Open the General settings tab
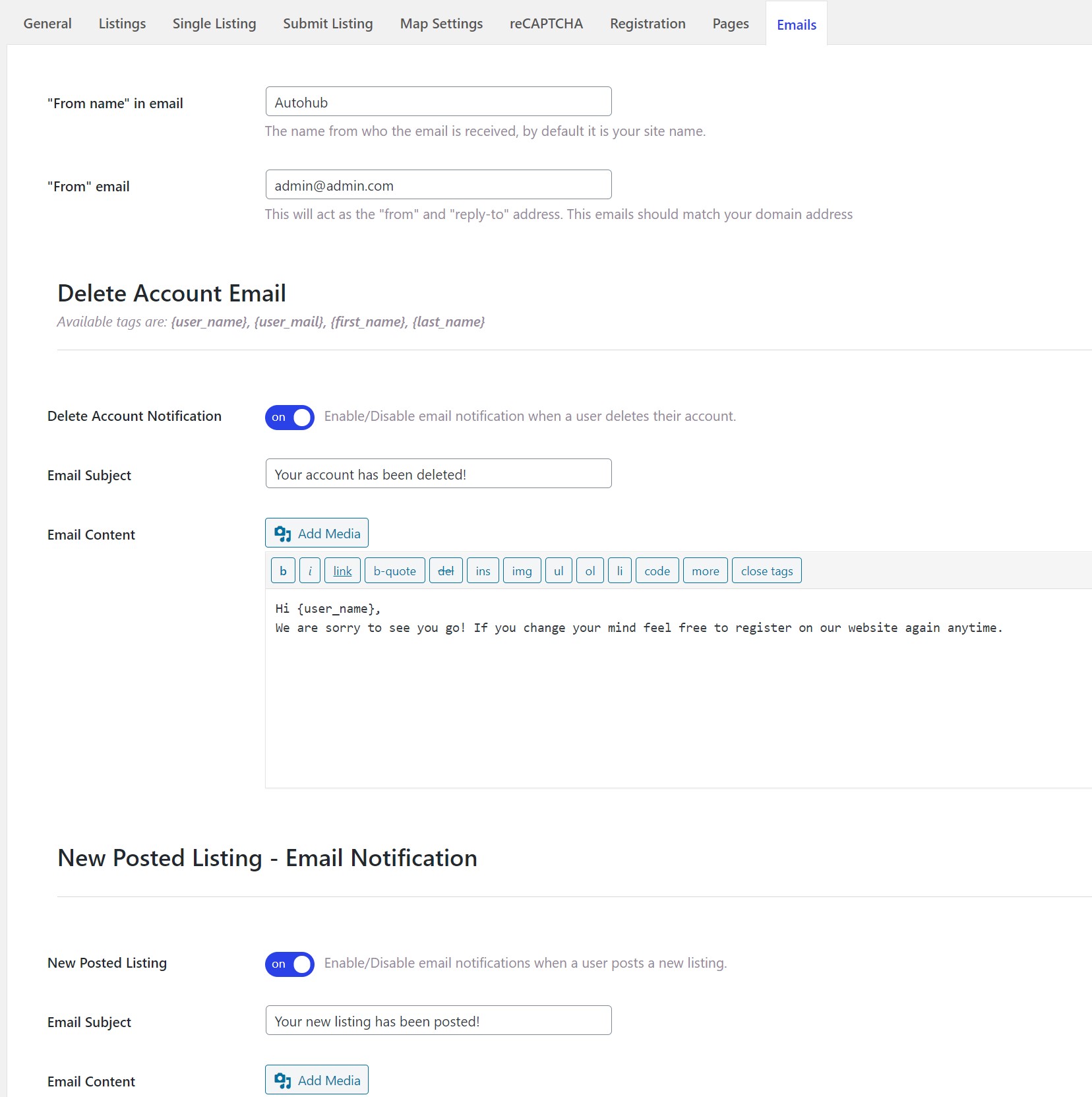1092x1097 pixels. [x=47, y=24]
